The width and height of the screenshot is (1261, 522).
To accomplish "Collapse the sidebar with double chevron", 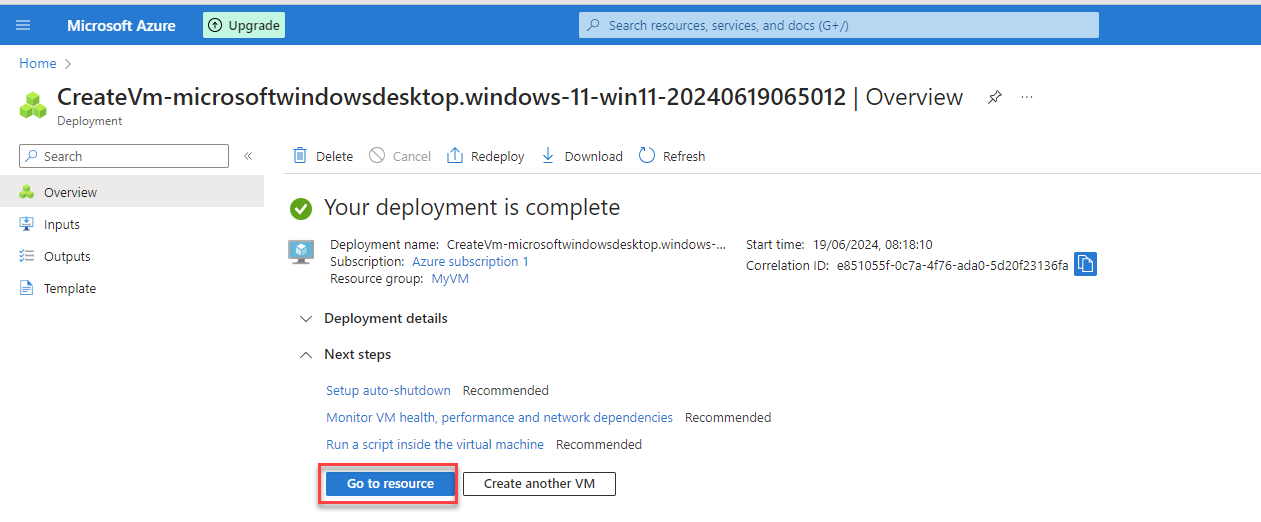I will click(x=248, y=156).
